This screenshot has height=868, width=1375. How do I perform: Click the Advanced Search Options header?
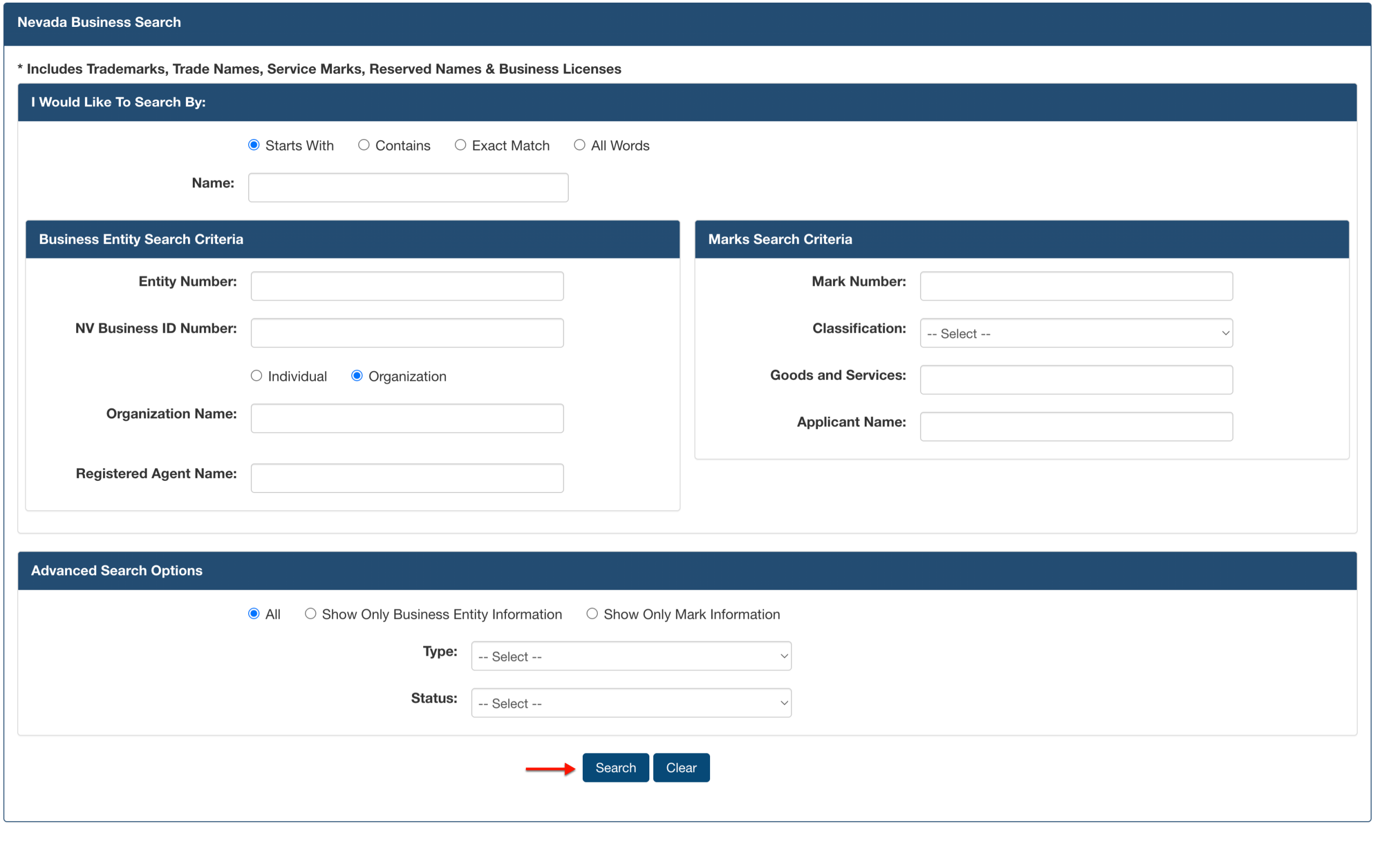[117, 570]
